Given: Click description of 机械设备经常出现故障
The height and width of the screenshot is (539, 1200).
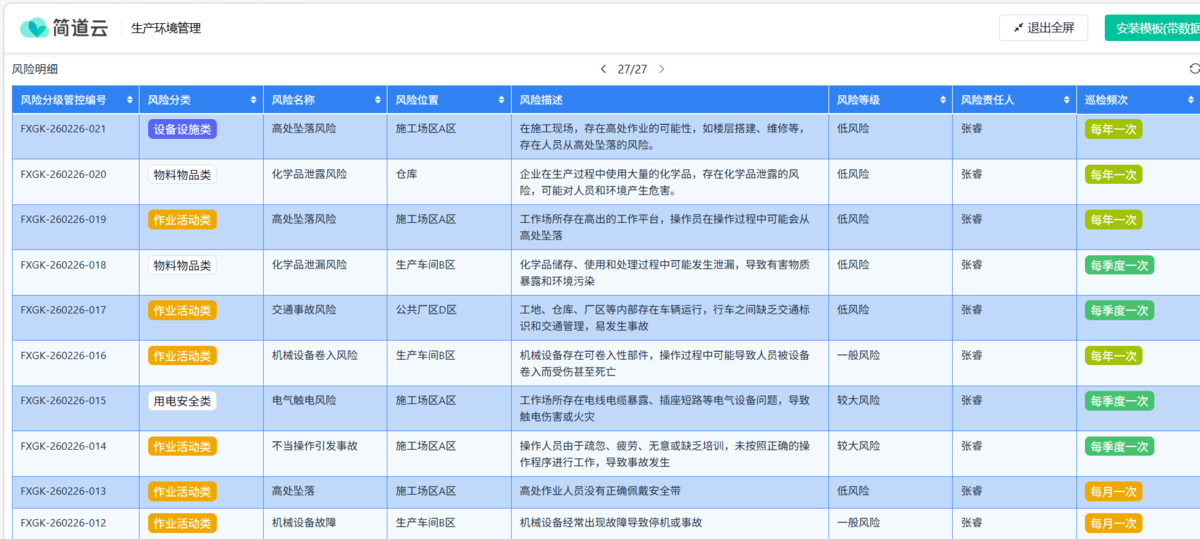Looking at the screenshot, I should tap(611, 523).
